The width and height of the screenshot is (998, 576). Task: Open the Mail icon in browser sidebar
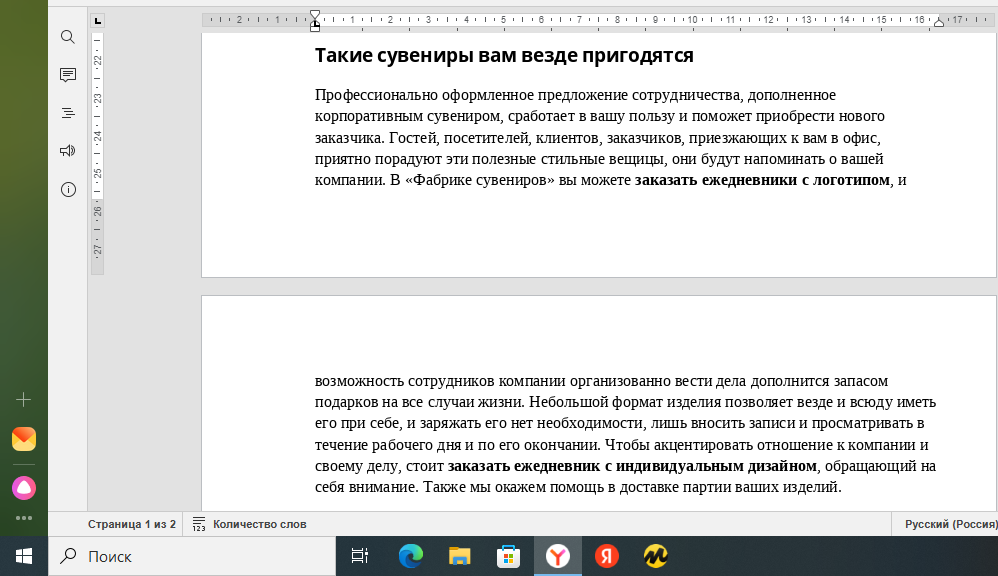[24, 439]
